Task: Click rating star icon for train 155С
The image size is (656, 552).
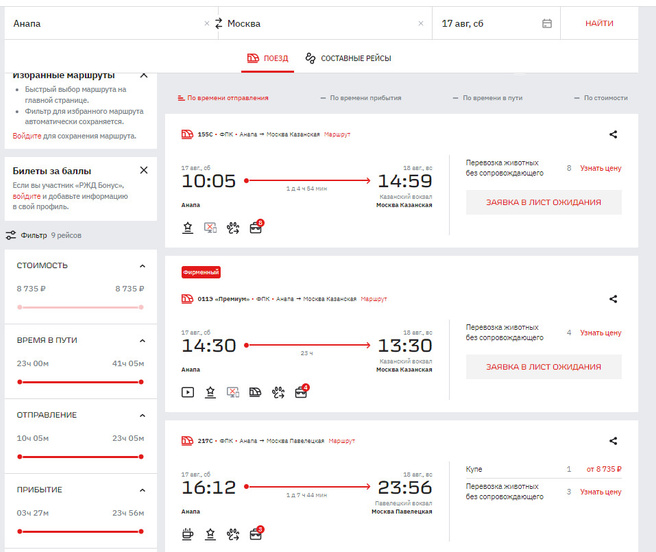Action: [188, 228]
